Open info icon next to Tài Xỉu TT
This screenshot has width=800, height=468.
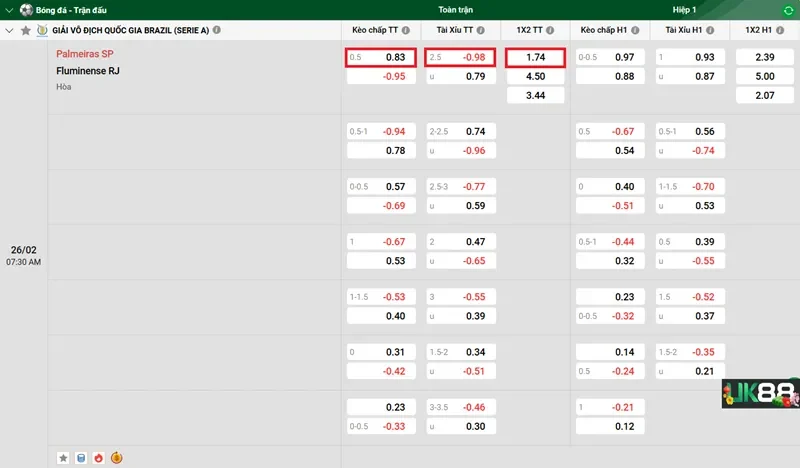tap(481, 30)
